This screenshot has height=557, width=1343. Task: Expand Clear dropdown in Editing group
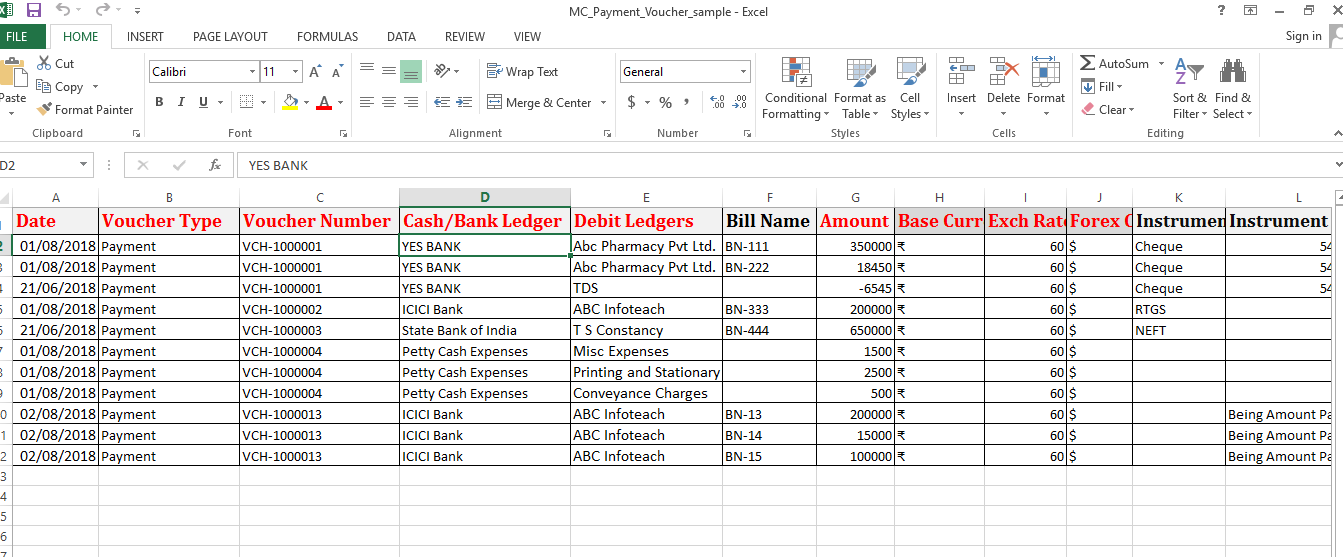coord(1131,110)
